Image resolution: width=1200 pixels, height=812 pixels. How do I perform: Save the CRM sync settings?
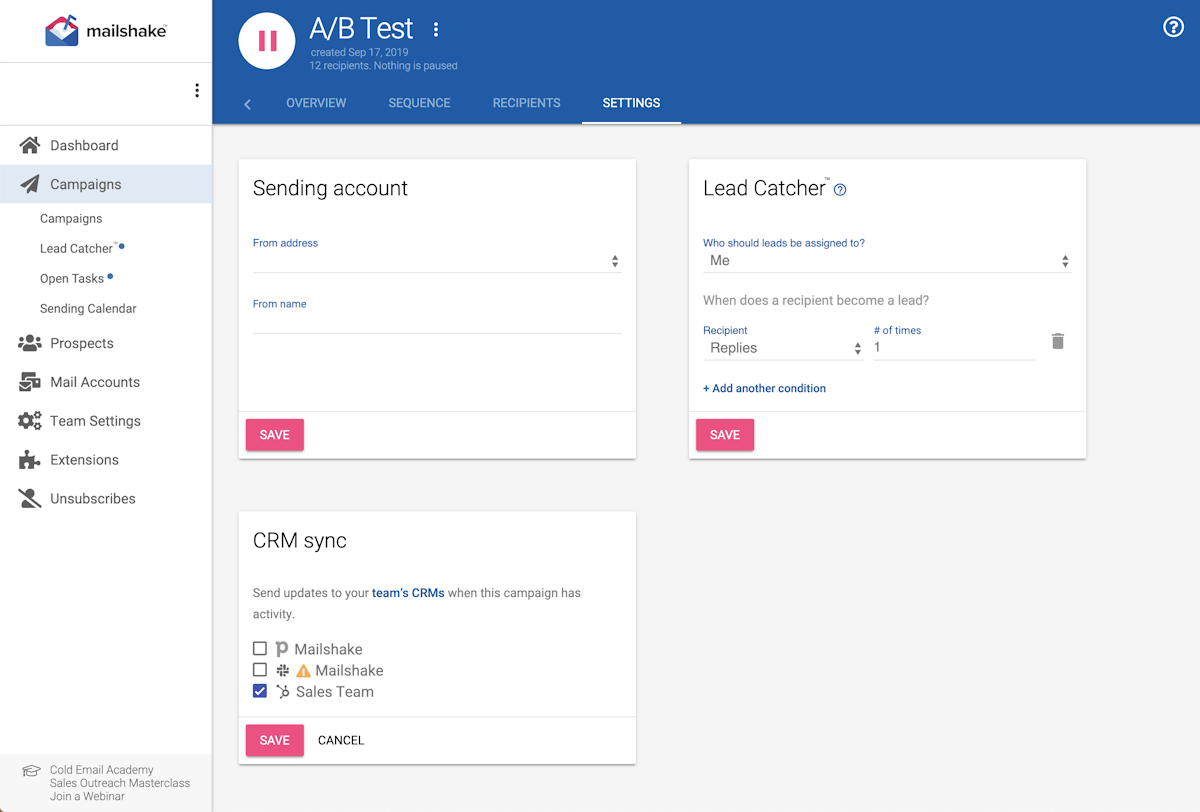click(x=275, y=740)
